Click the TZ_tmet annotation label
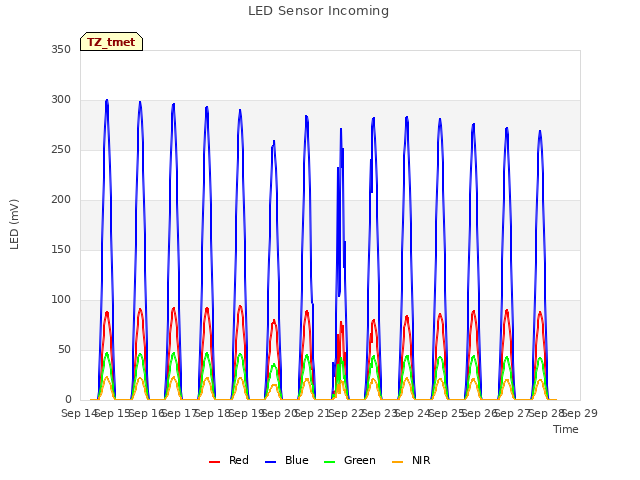Screen dimensions: 640x480 coord(111,42)
